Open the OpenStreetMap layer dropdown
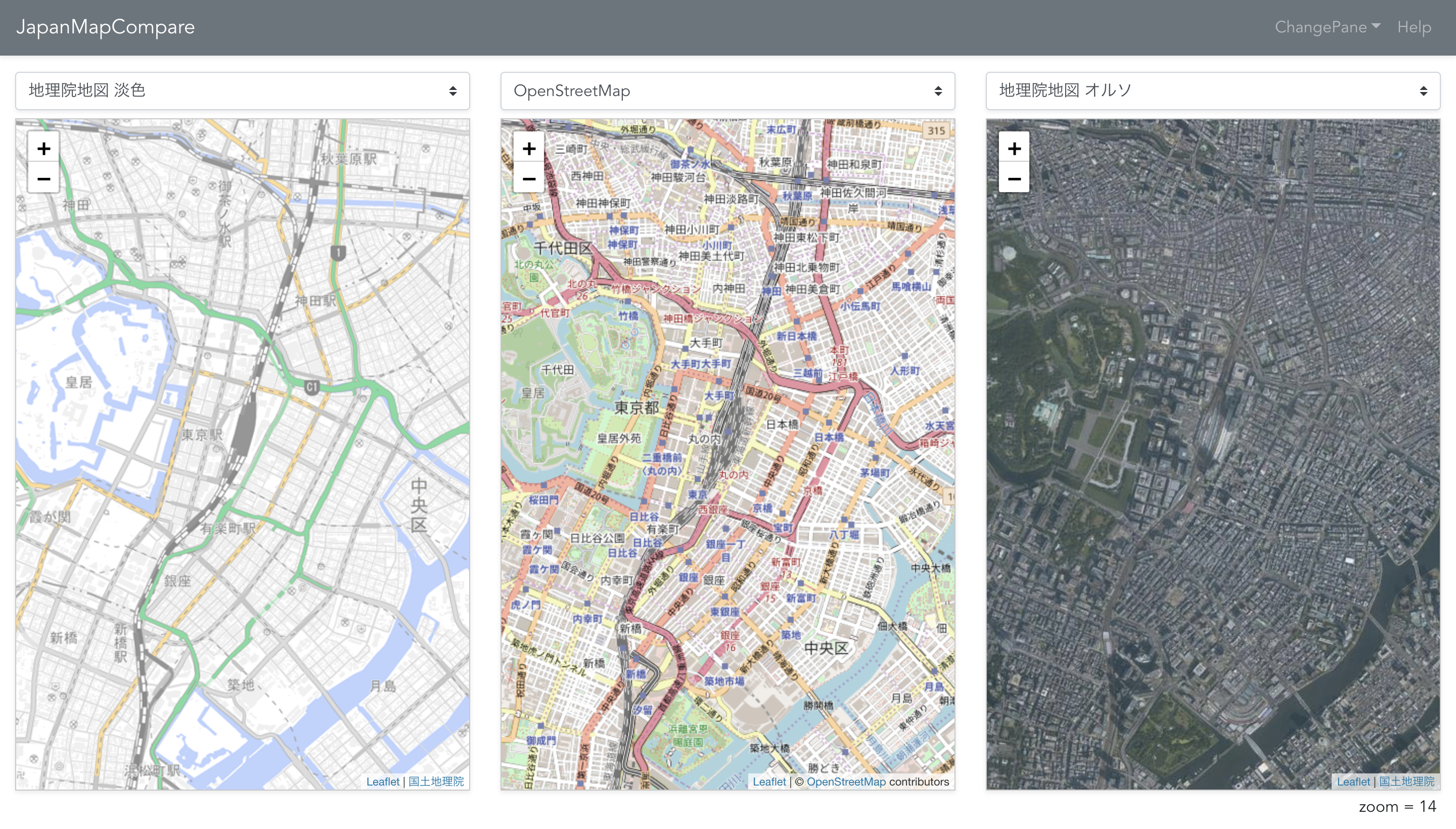The height and width of the screenshot is (829, 1456). click(727, 90)
